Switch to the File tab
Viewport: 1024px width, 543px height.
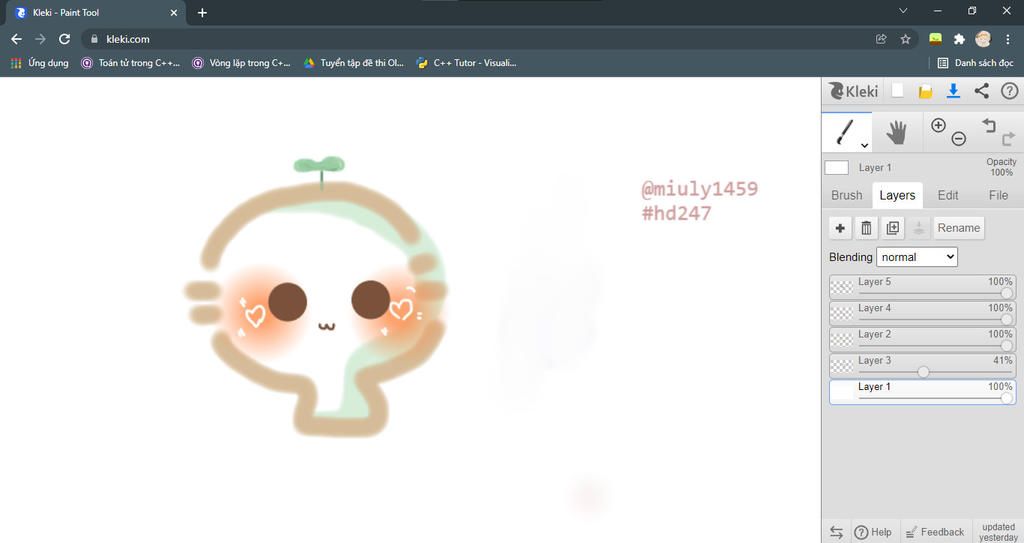coord(998,195)
